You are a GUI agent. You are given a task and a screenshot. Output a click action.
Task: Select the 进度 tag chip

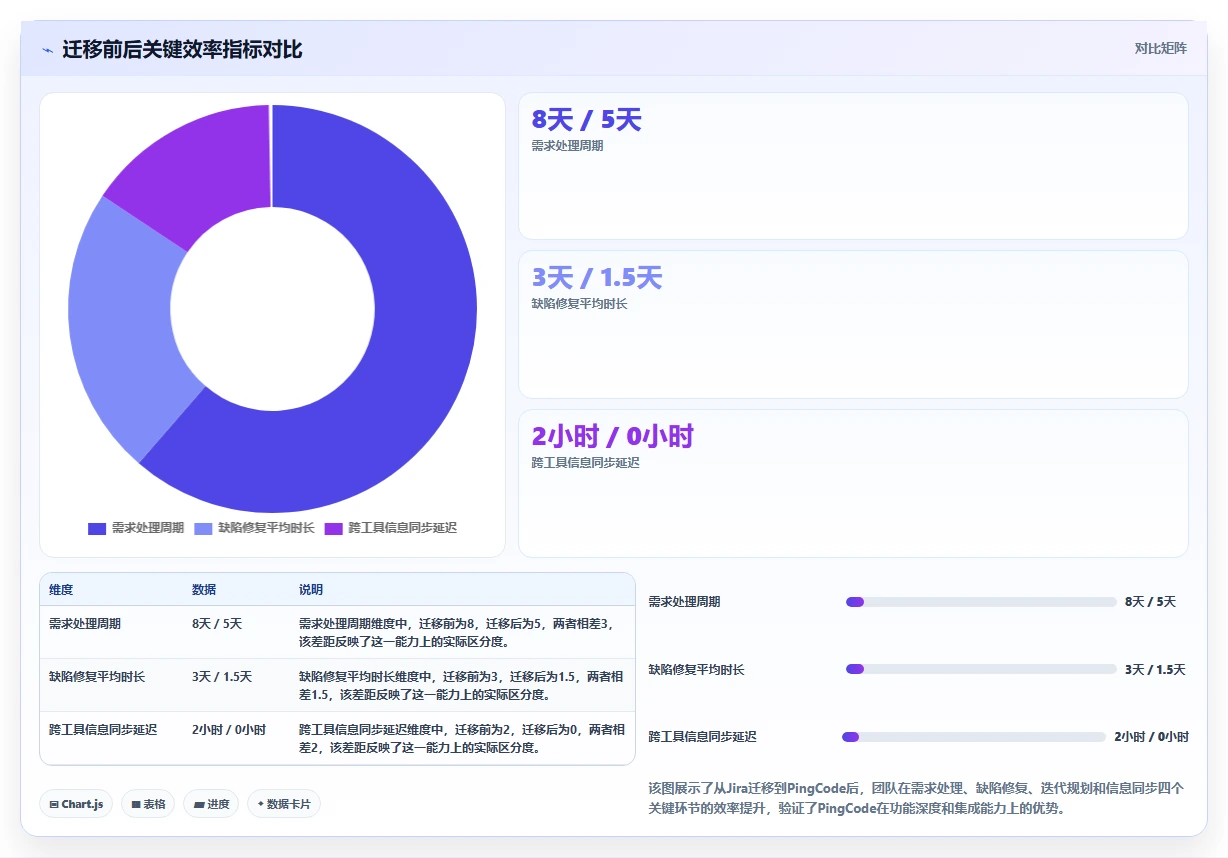click(x=211, y=804)
